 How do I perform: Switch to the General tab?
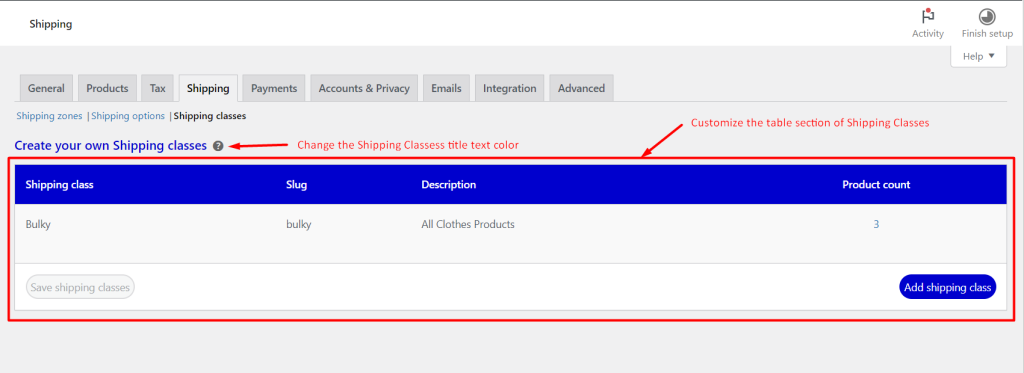pos(46,88)
